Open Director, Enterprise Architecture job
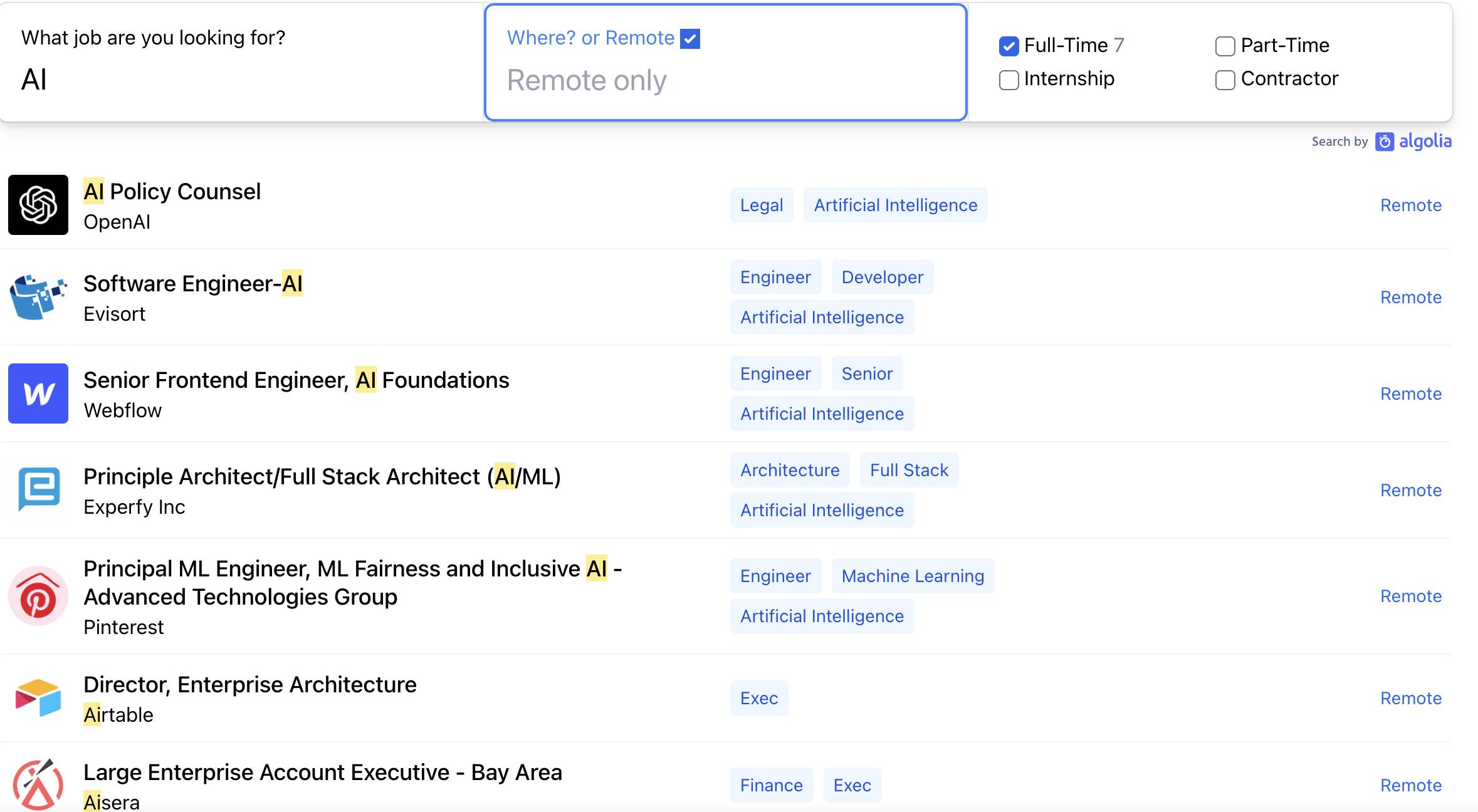1478x812 pixels. pyautogui.click(x=250, y=684)
